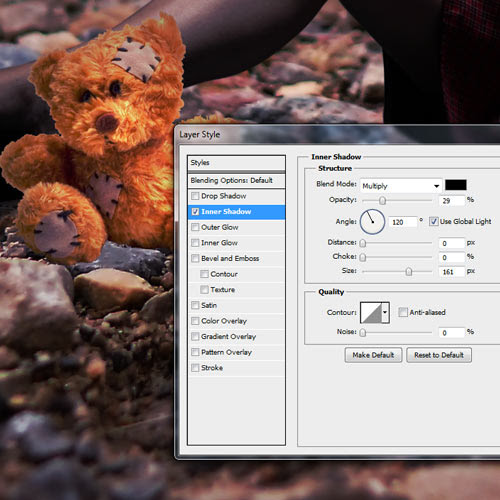Enable the Outer Glow checkbox

click(x=195, y=227)
